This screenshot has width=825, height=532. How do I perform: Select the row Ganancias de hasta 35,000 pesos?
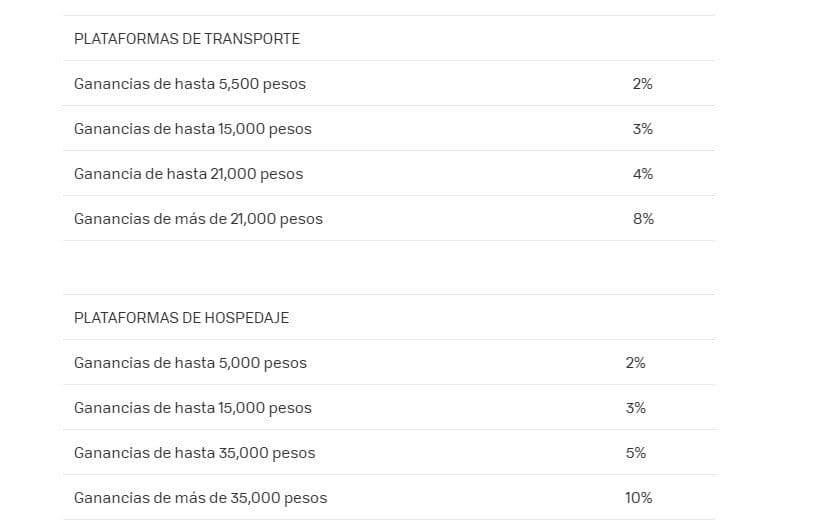pyautogui.click(x=389, y=453)
